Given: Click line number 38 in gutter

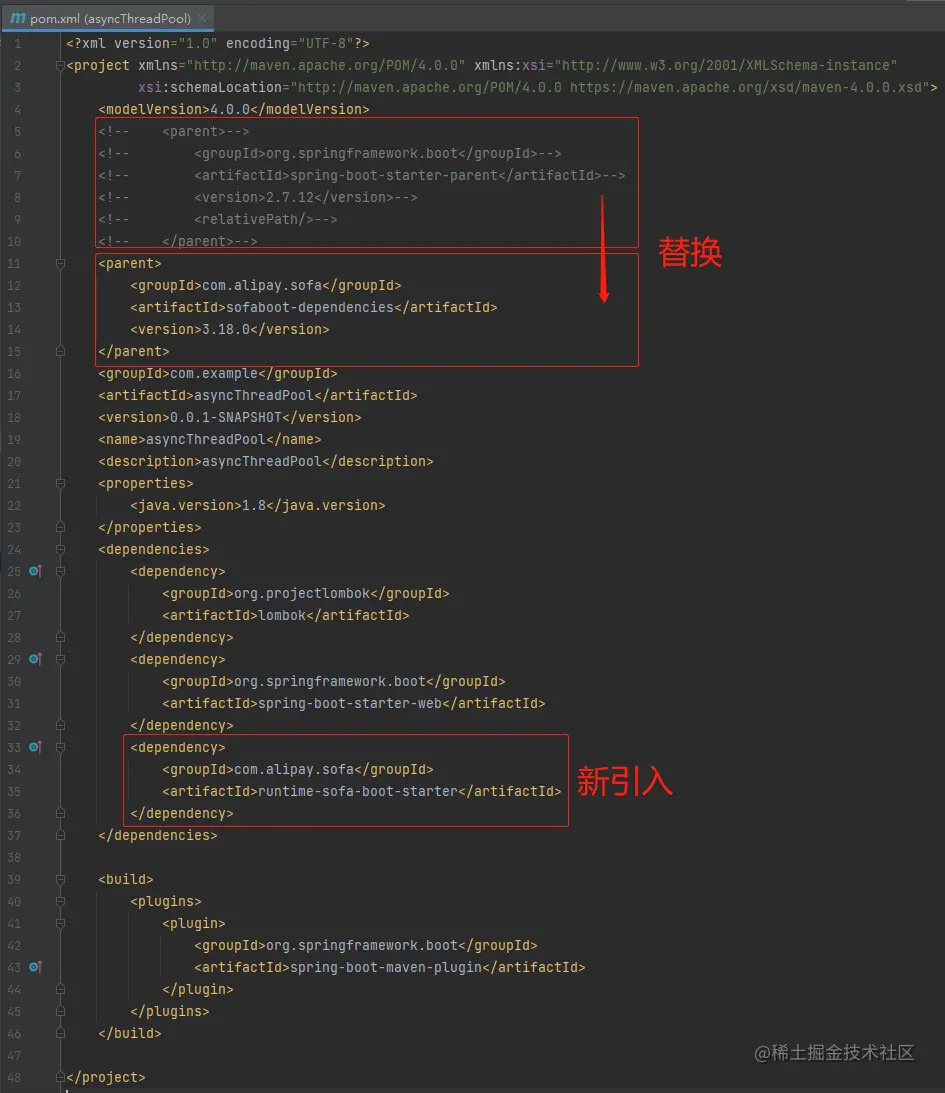Looking at the screenshot, I should (x=14, y=857).
